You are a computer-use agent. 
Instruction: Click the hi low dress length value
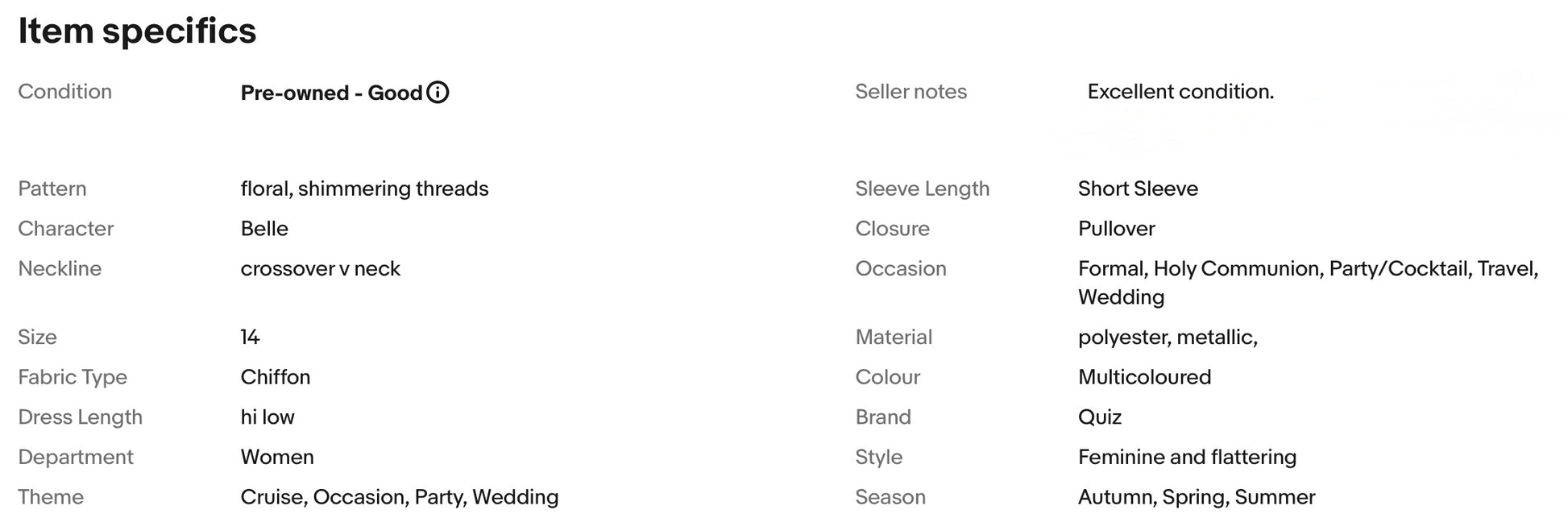coord(268,417)
